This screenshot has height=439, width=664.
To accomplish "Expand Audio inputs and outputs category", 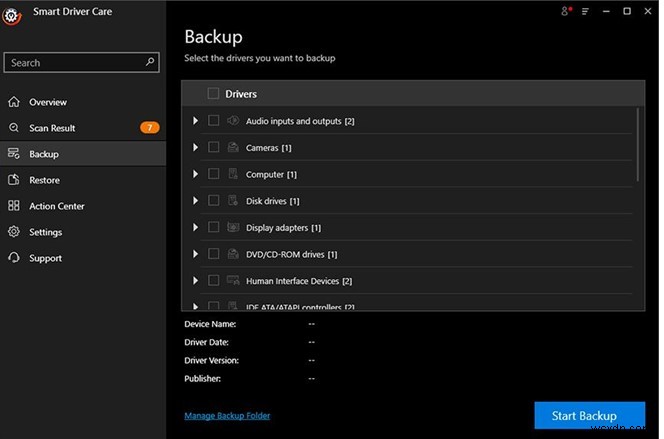I will tap(195, 121).
